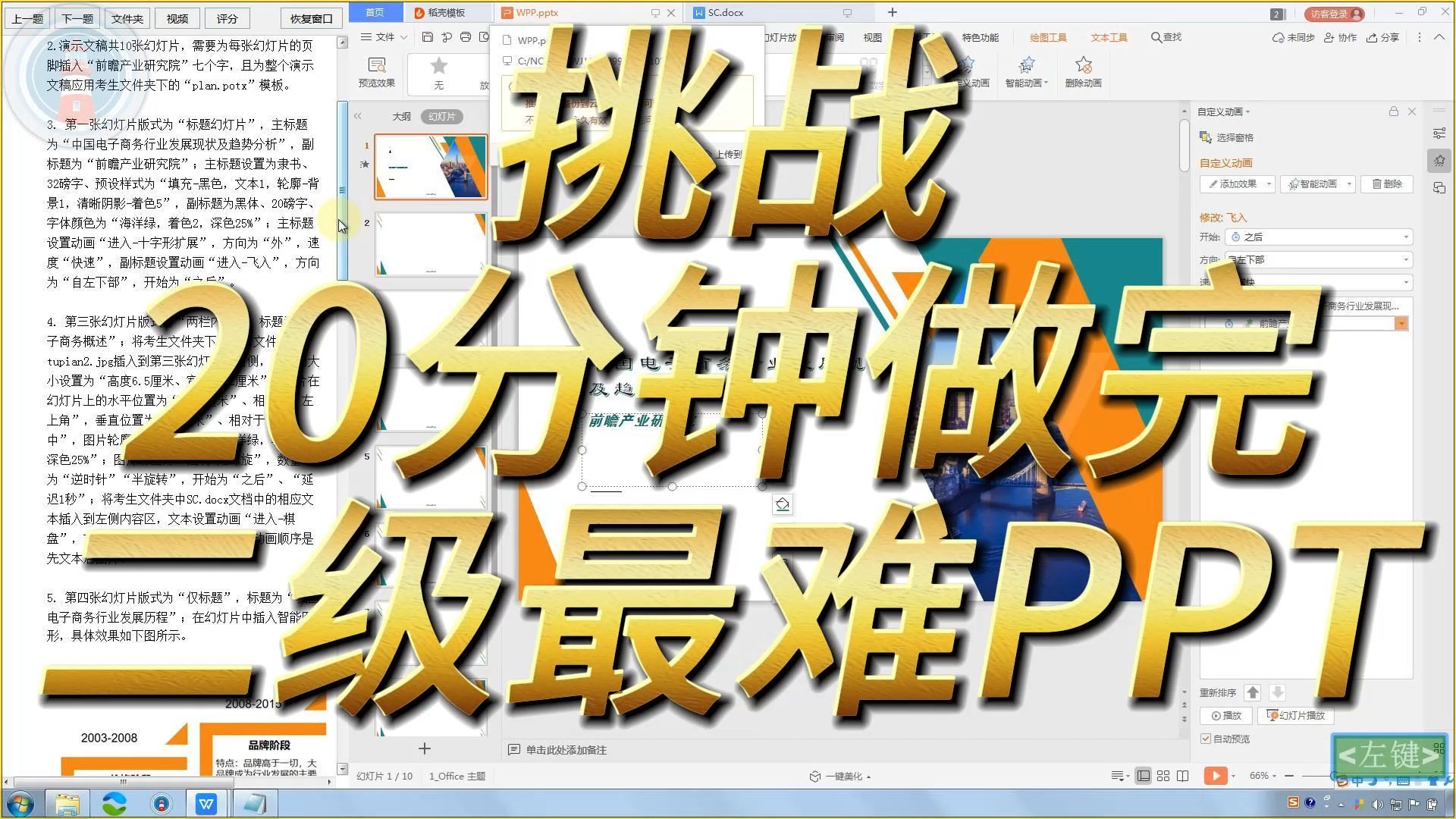Collapse slide panel with double-chevron icon
The width and height of the screenshot is (1456, 819).
(357, 116)
